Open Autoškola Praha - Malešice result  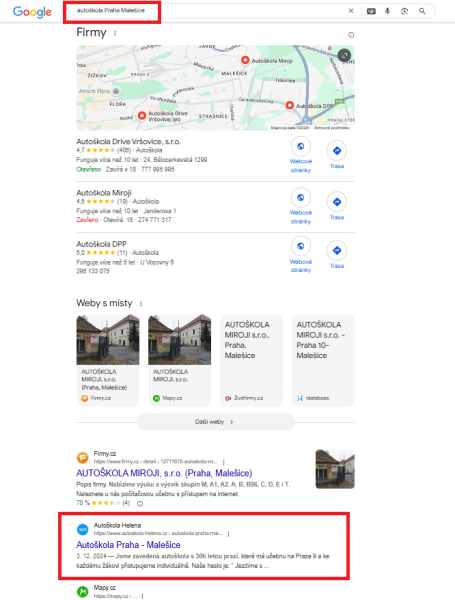tap(128, 545)
